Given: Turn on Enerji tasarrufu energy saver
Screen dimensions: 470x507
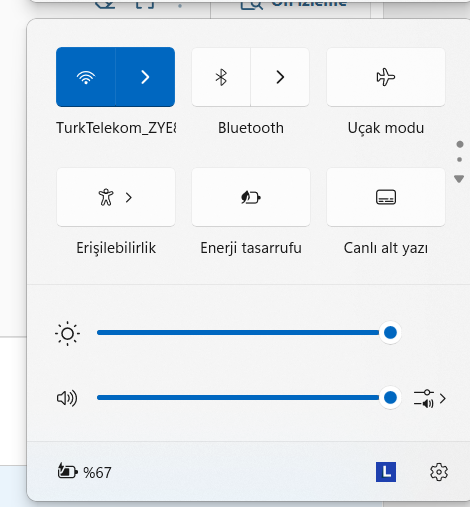Looking at the screenshot, I should click(251, 197).
